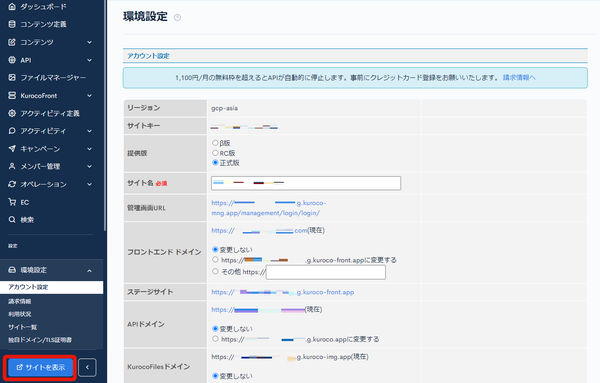Follow the 請求情報へ link in the notice

click(519, 77)
